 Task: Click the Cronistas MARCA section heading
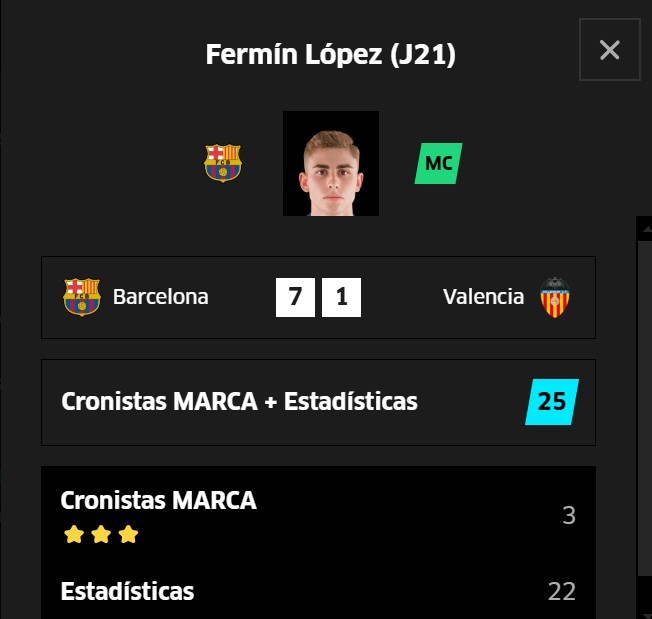click(158, 500)
